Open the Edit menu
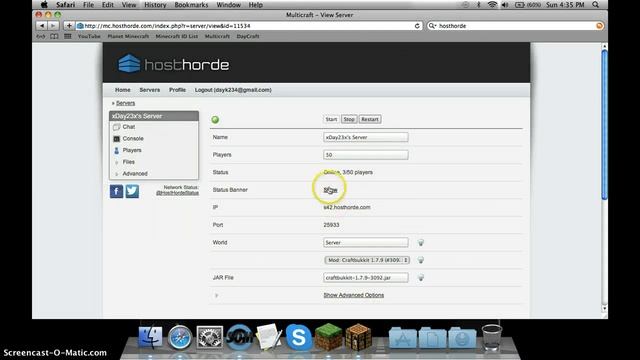 click(x=108, y=5)
